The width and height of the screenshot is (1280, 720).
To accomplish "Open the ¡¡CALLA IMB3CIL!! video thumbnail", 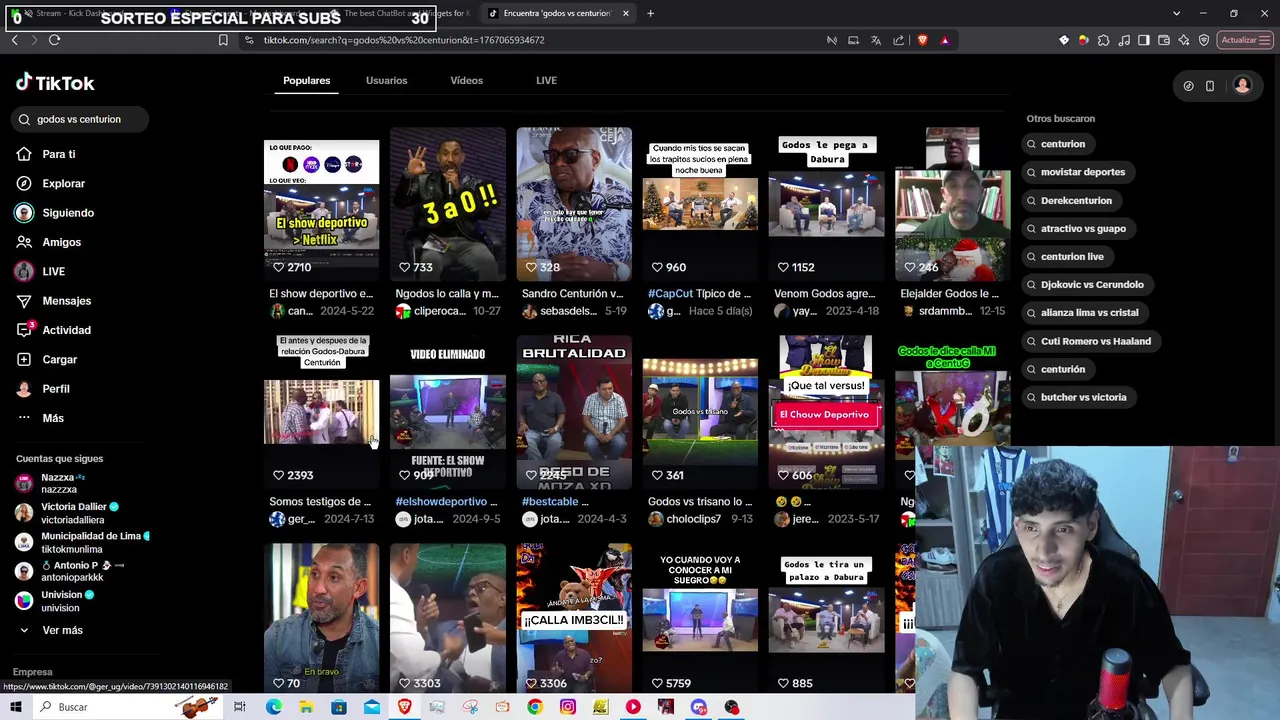I will (574, 619).
